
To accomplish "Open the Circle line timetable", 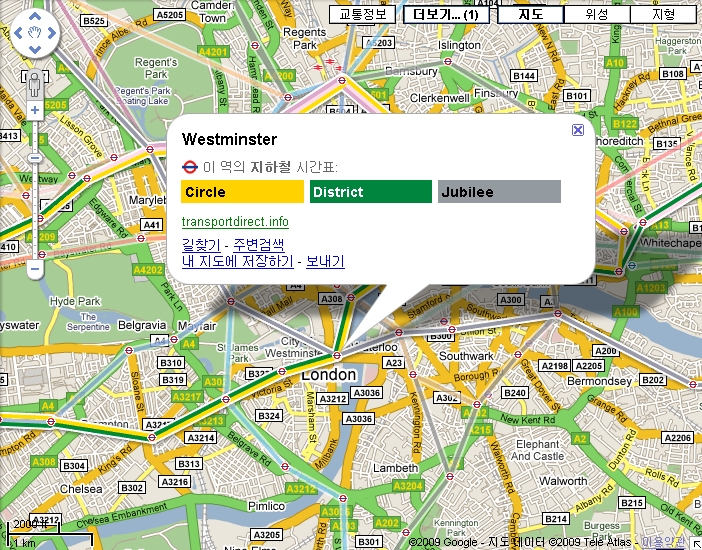I will [x=242, y=192].
